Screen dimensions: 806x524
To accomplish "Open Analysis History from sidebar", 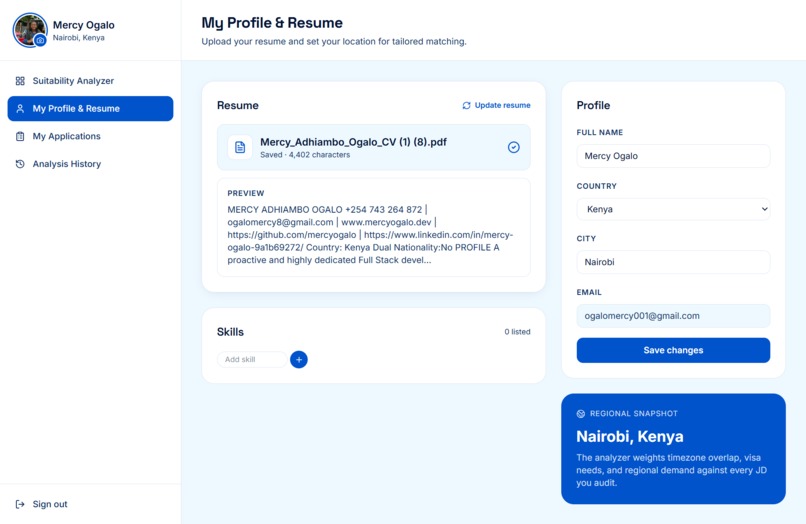I will (90, 164).
